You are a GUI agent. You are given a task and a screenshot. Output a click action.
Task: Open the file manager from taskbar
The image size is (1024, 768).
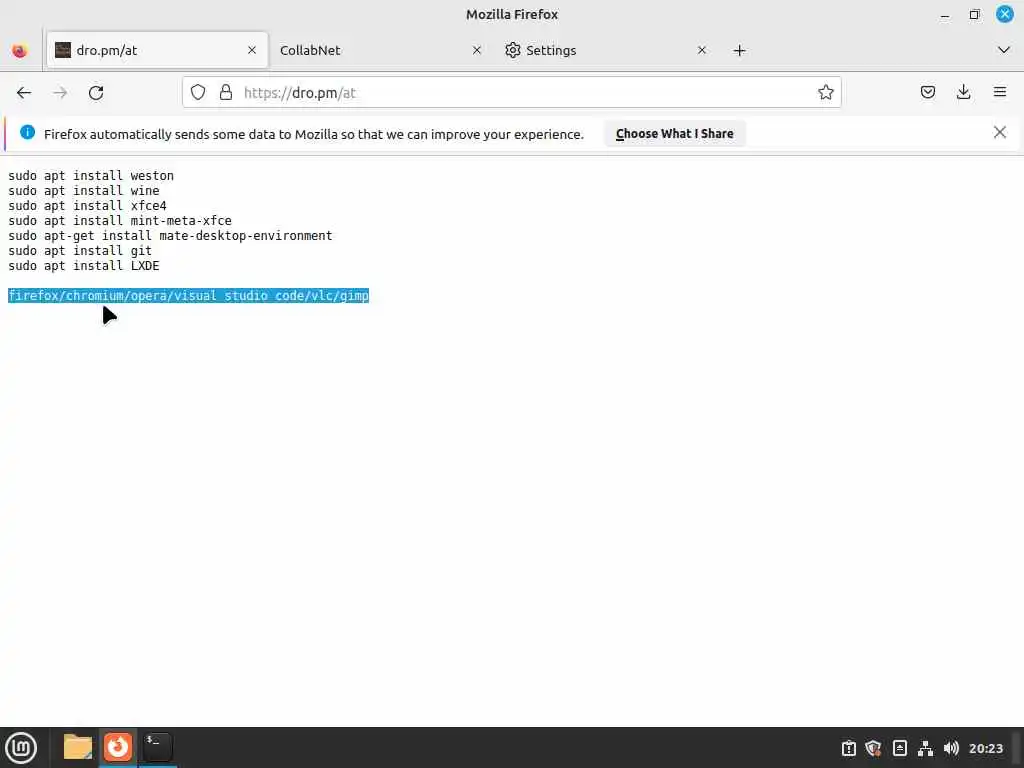tap(78, 747)
